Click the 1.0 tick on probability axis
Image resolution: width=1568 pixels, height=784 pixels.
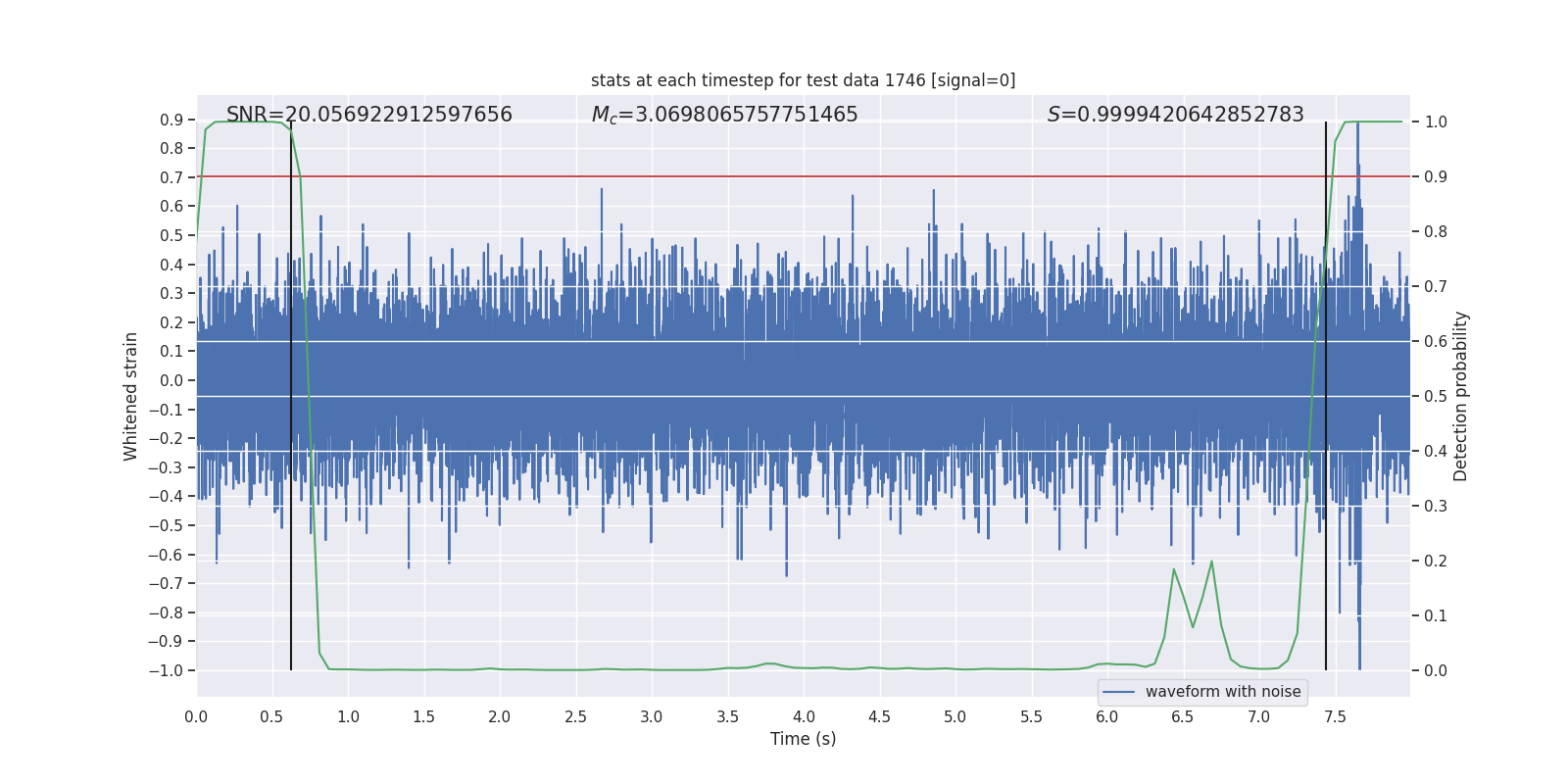point(1436,122)
